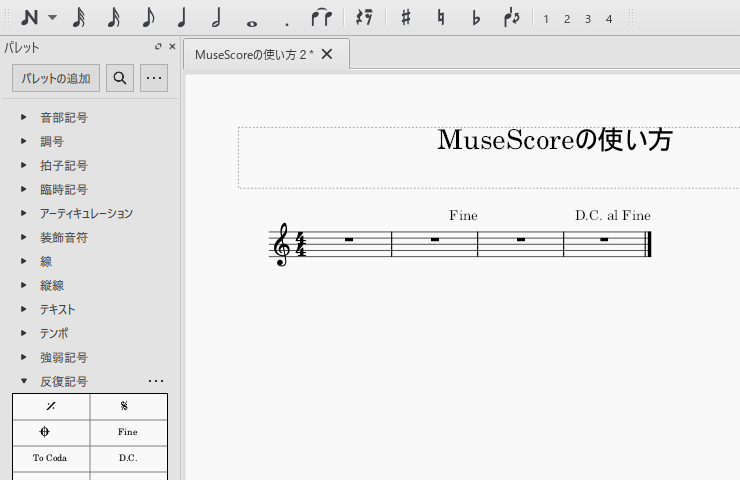Apply flat accidental

tap(476, 18)
